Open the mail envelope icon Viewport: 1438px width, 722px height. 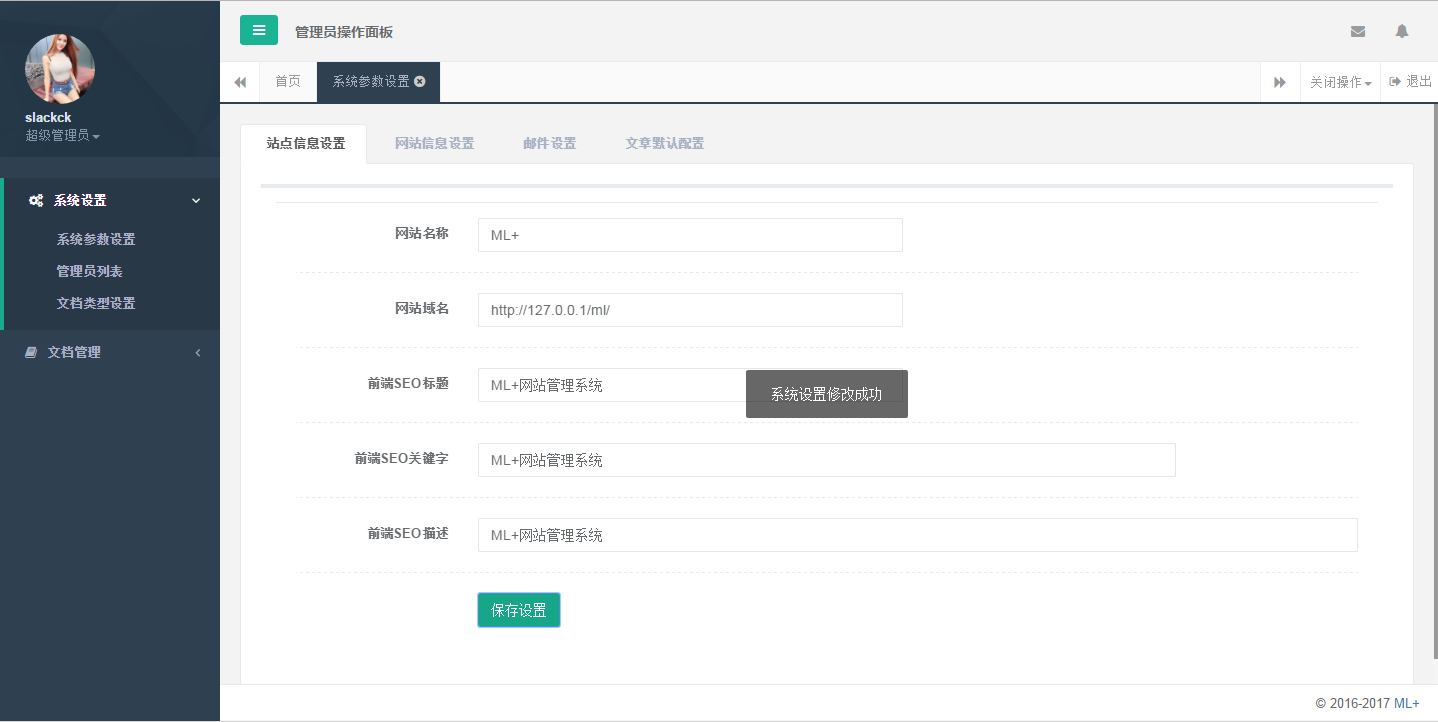(1357, 32)
